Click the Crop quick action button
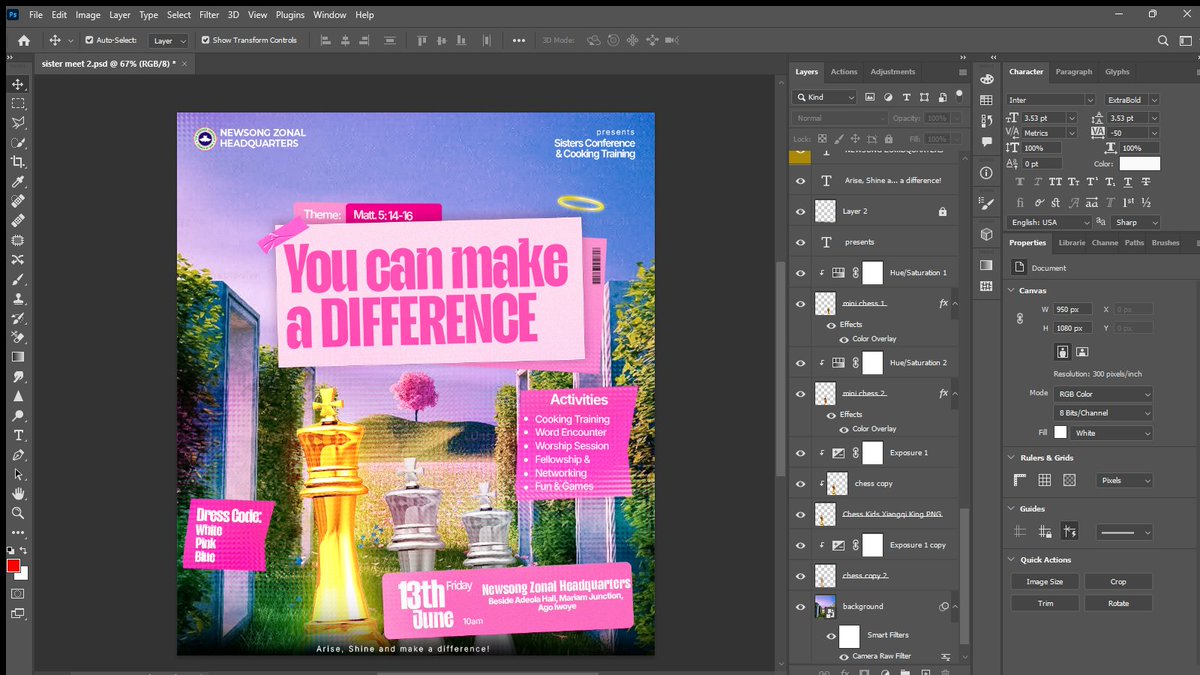The height and width of the screenshot is (675, 1200). coord(1118,581)
